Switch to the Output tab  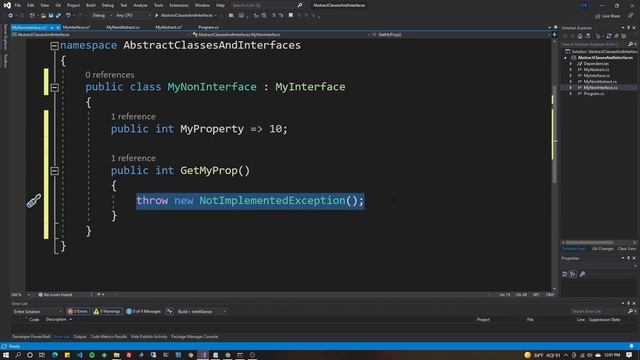pos(80,337)
